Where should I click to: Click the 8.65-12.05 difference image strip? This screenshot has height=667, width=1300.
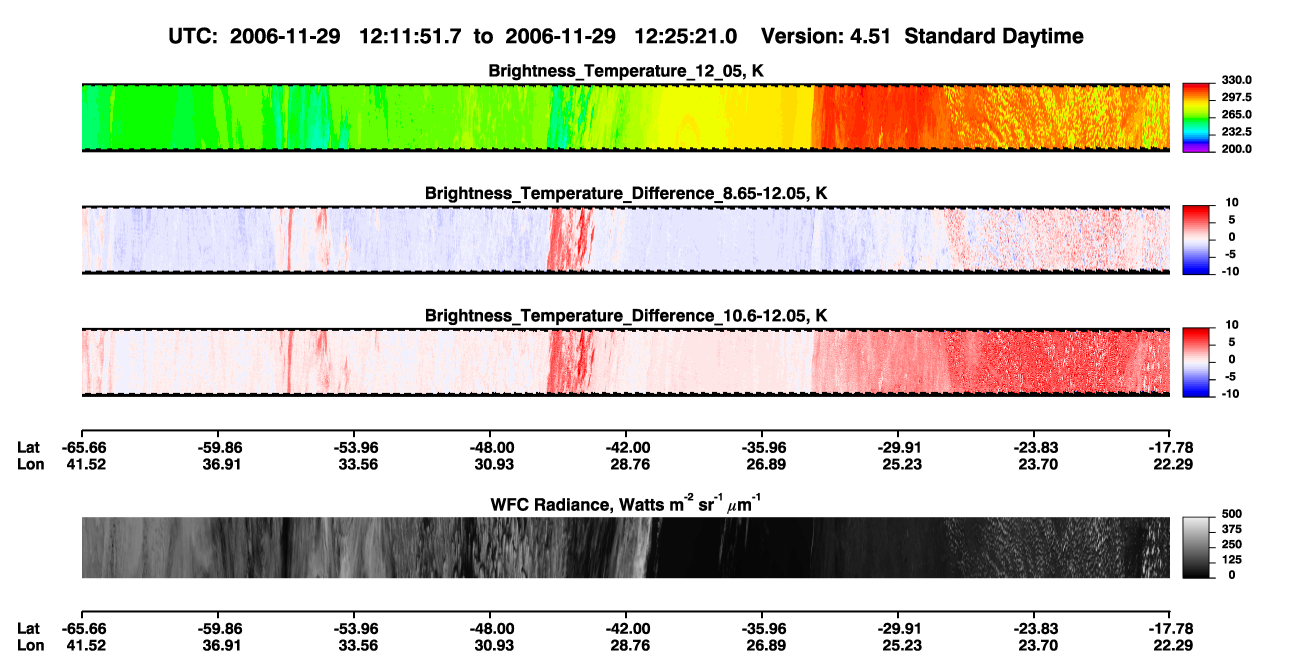click(626, 240)
